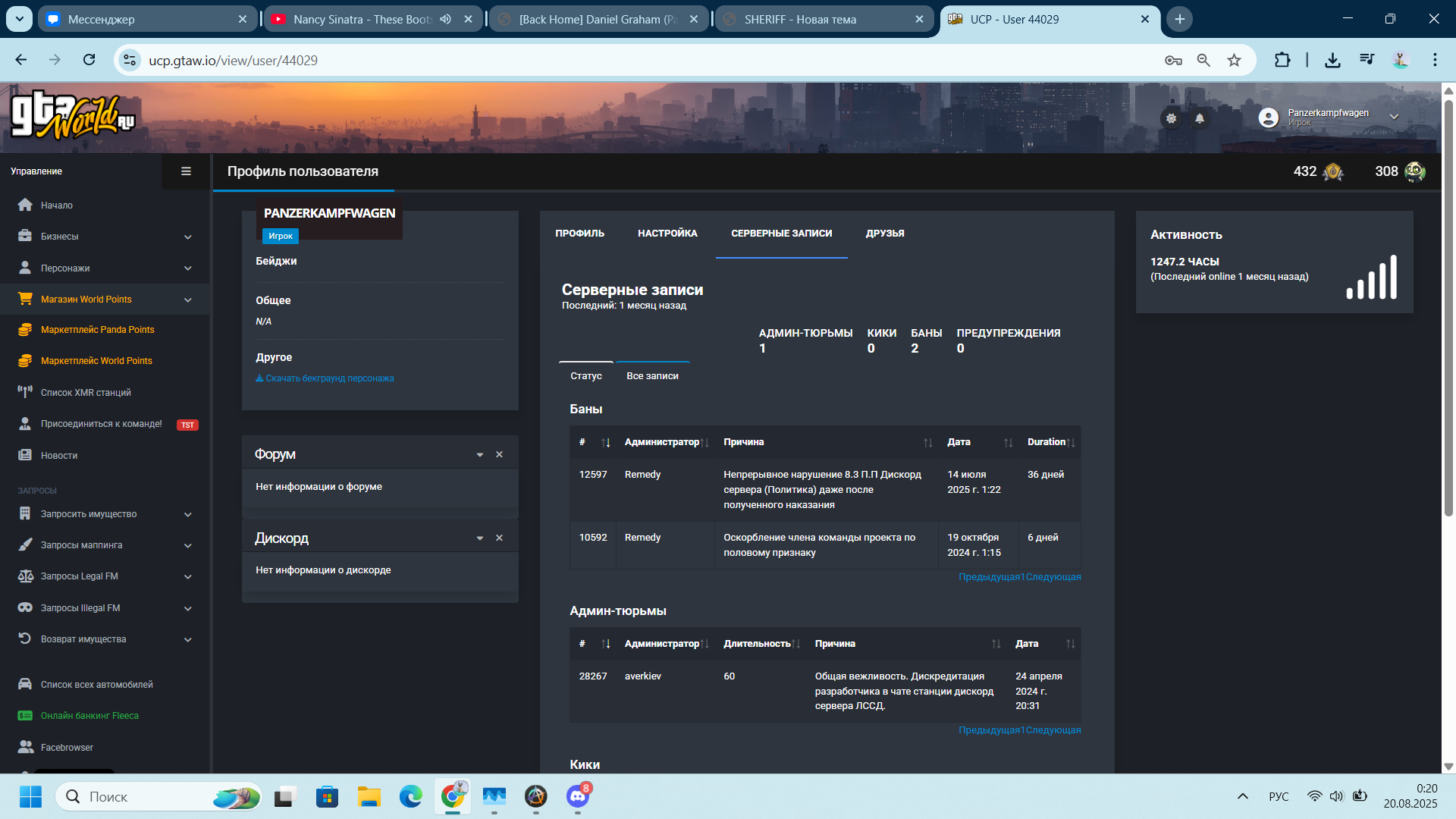The width and height of the screenshot is (1456, 819).
Task: Click the Запросить имущество building icon
Action: 25,513
